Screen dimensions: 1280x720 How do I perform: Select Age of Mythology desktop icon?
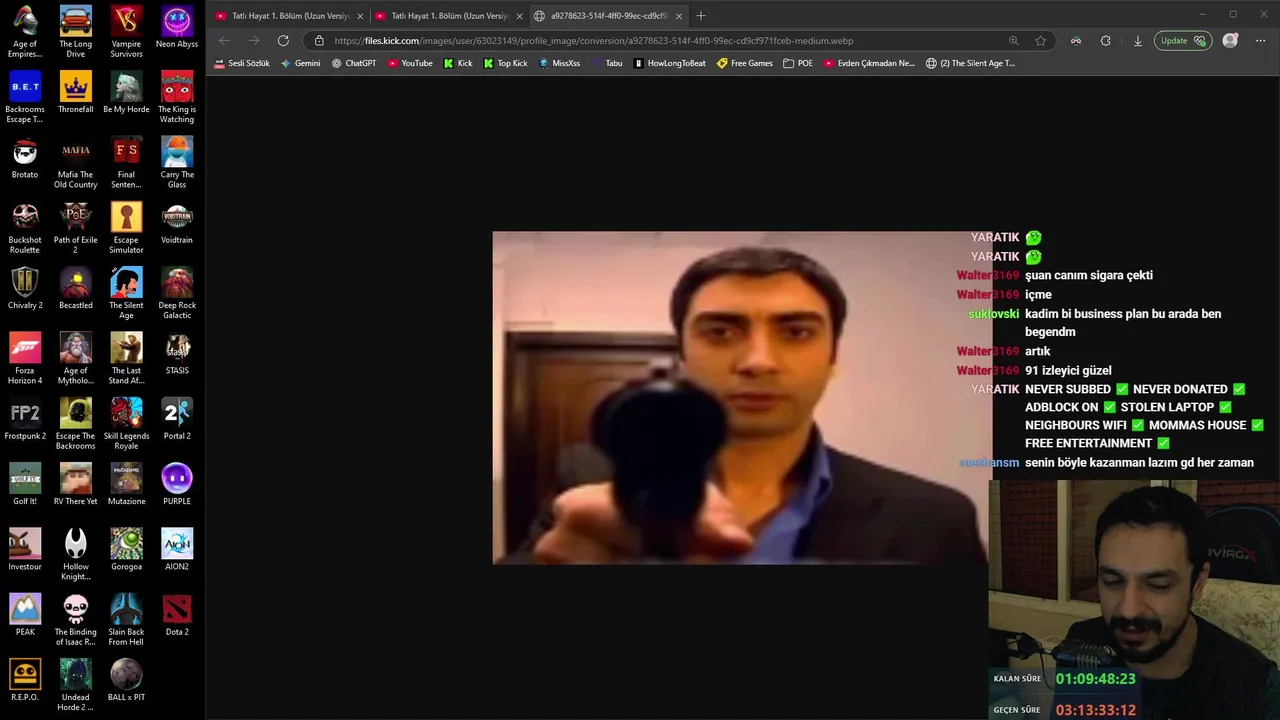click(x=76, y=358)
